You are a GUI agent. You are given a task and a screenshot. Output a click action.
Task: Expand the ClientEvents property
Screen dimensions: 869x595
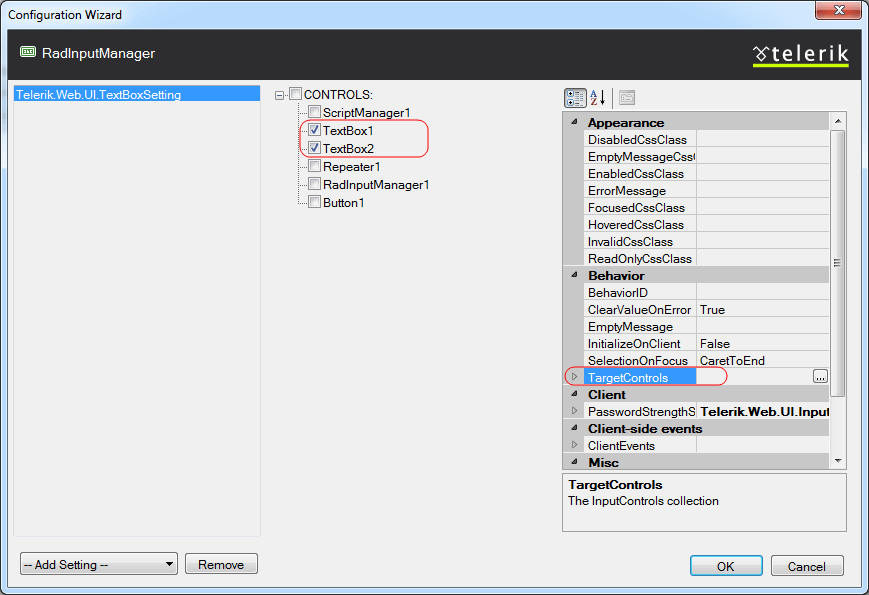pos(574,445)
